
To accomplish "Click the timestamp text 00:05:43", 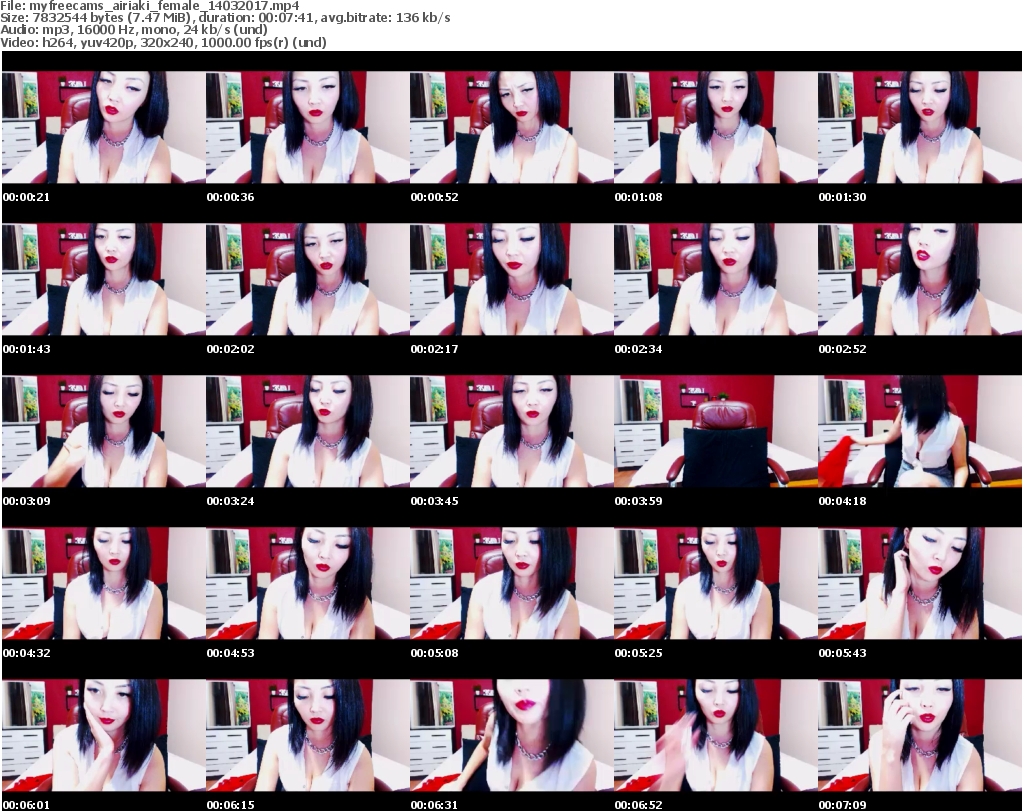I will (x=842, y=653).
